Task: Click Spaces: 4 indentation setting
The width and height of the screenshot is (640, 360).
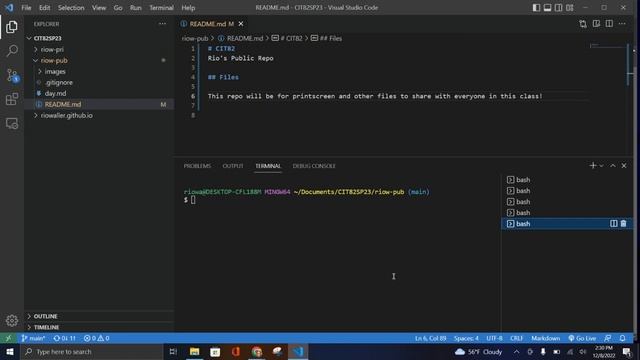Action: pyautogui.click(x=466, y=338)
